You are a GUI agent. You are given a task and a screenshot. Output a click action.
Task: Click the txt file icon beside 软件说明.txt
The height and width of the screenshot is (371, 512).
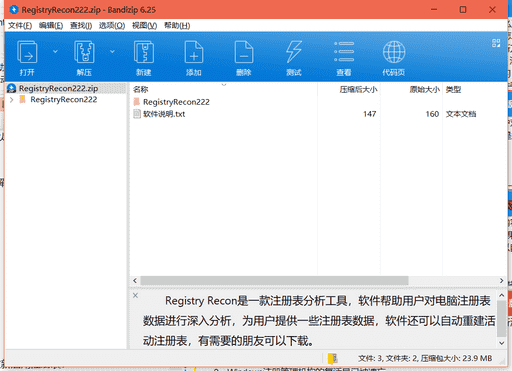coord(137,114)
